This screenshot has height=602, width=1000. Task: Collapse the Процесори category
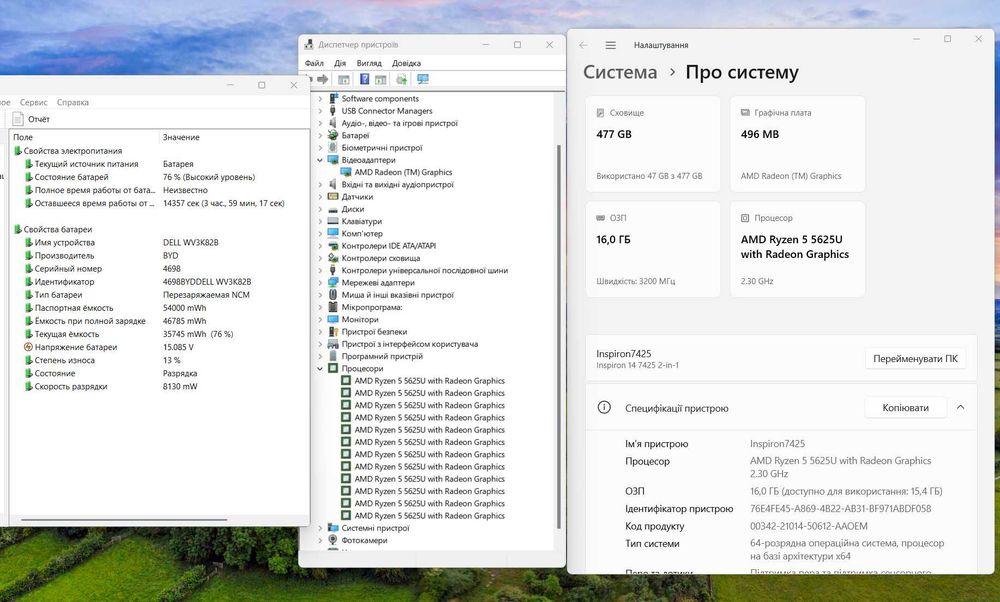click(320, 369)
